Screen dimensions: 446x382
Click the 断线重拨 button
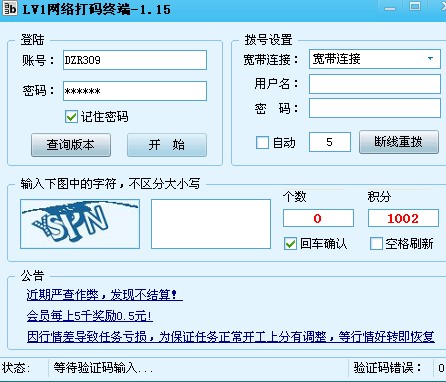click(399, 142)
